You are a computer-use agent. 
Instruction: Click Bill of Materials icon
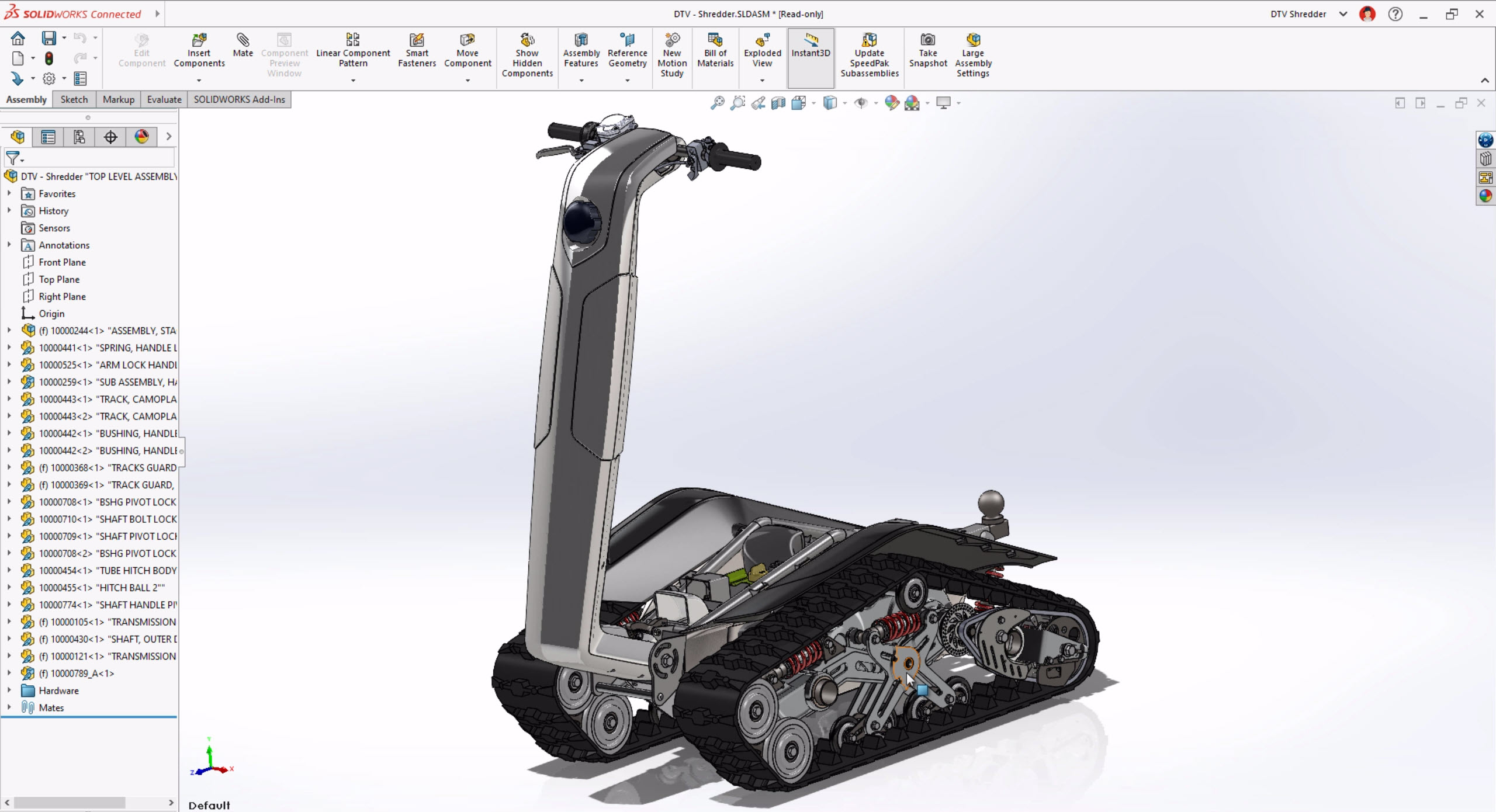pos(715,40)
